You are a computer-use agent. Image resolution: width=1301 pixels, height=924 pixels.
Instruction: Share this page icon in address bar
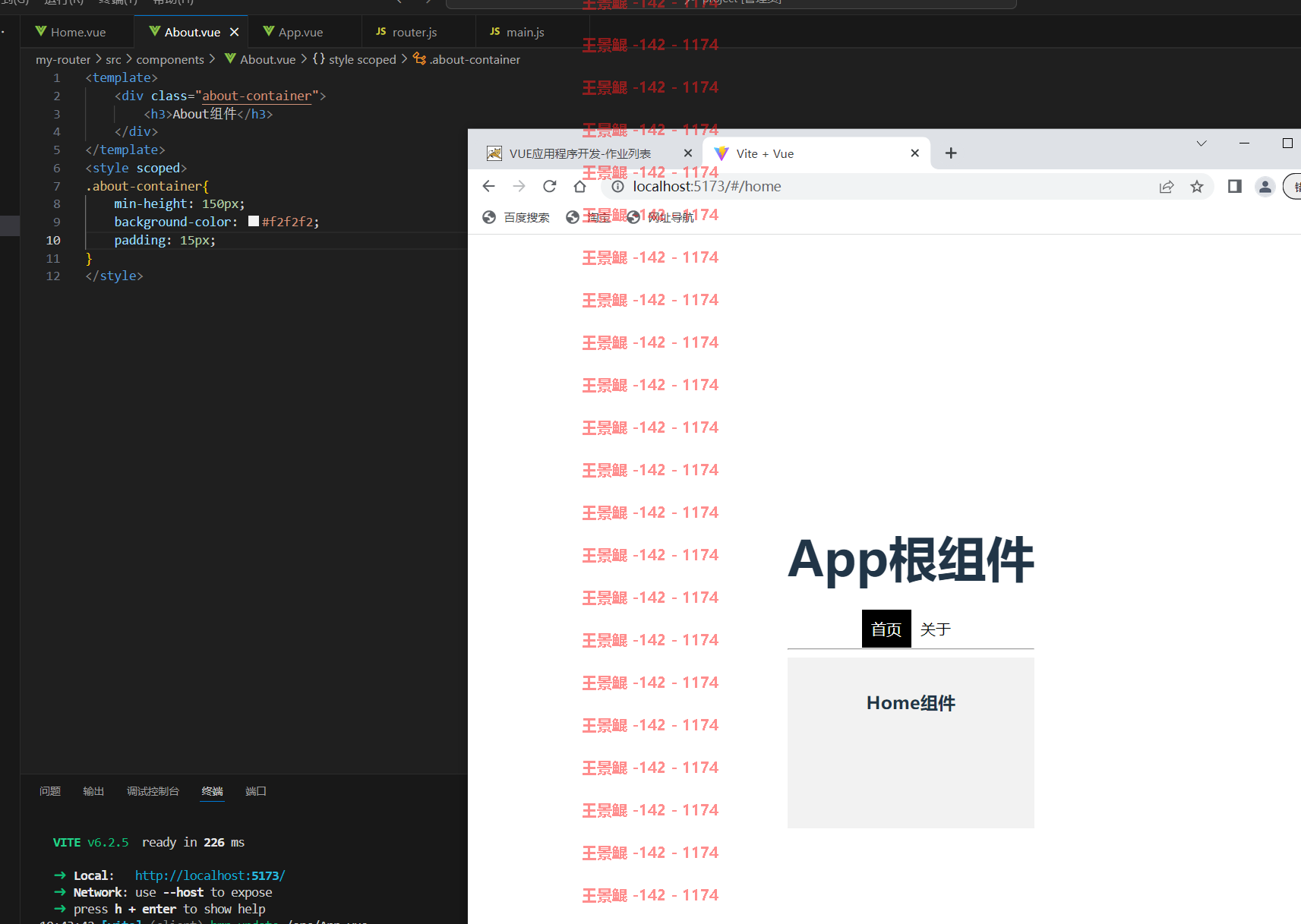pos(1167,187)
